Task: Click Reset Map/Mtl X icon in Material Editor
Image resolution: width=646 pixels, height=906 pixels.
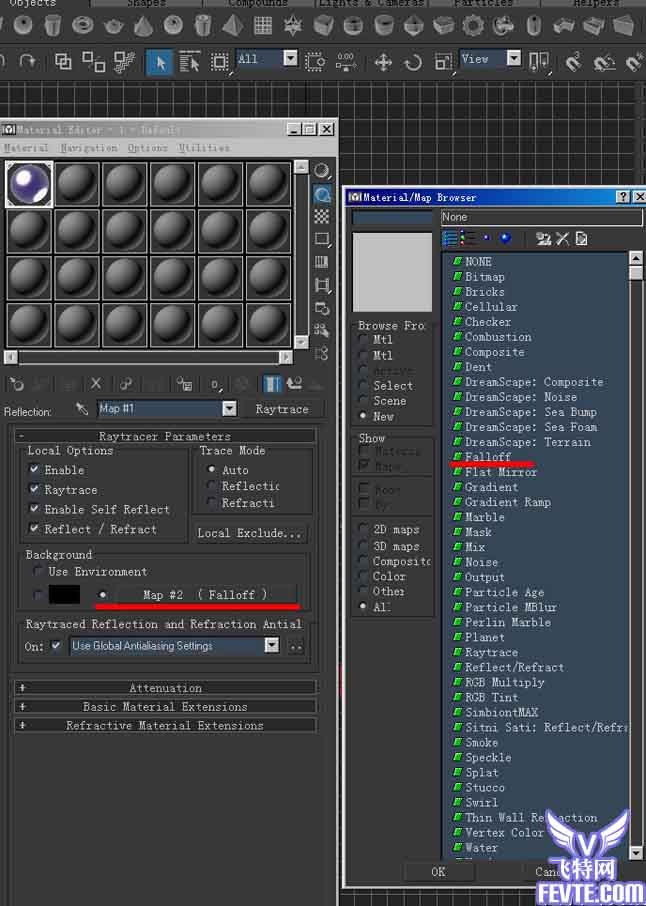Action: click(96, 383)
